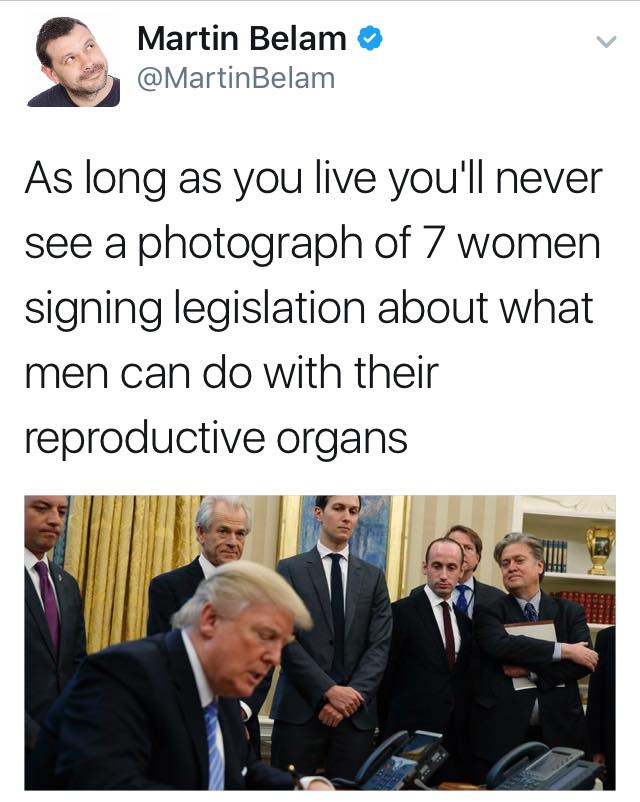This screenshot has height=802, width=640.
Task: Click the word 'legislation' in the tweet
Action: (270, 309)
